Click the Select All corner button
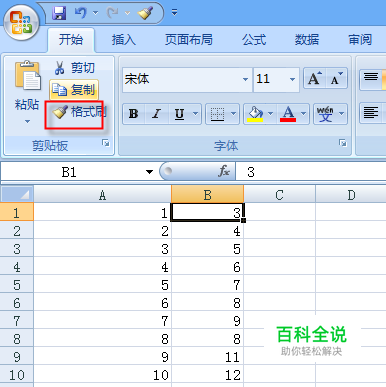Screen dimensions: 386x387 pyautogui.click(x=17, y=194)
